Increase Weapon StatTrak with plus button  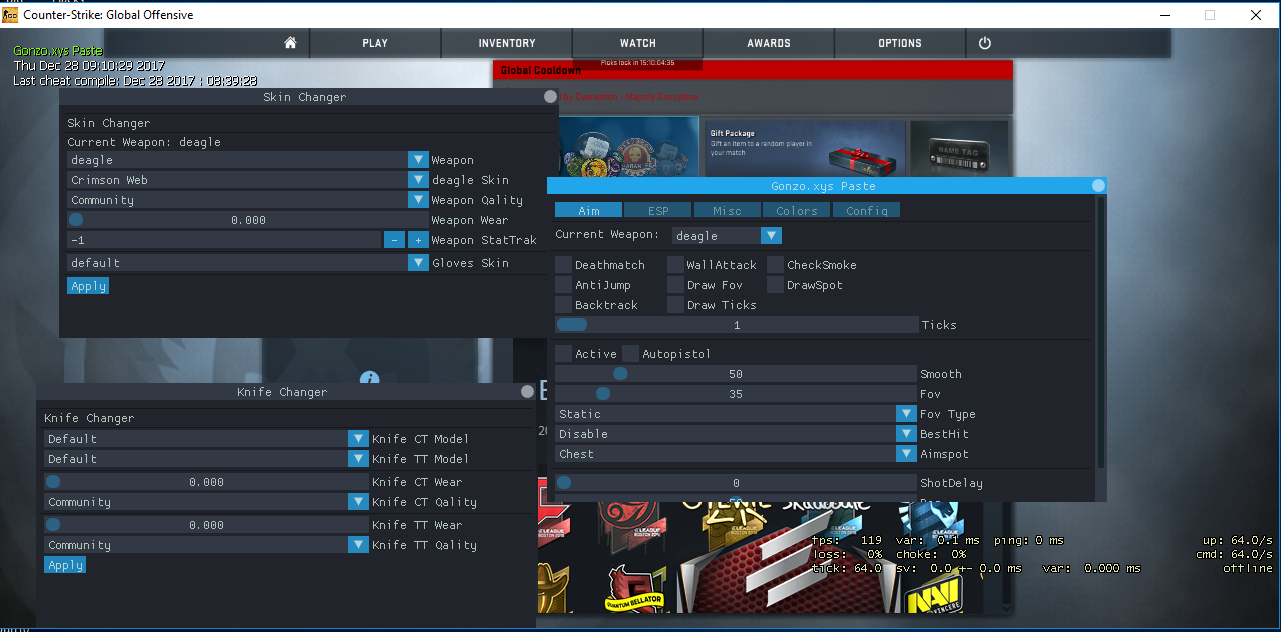[x=417, y=240]
